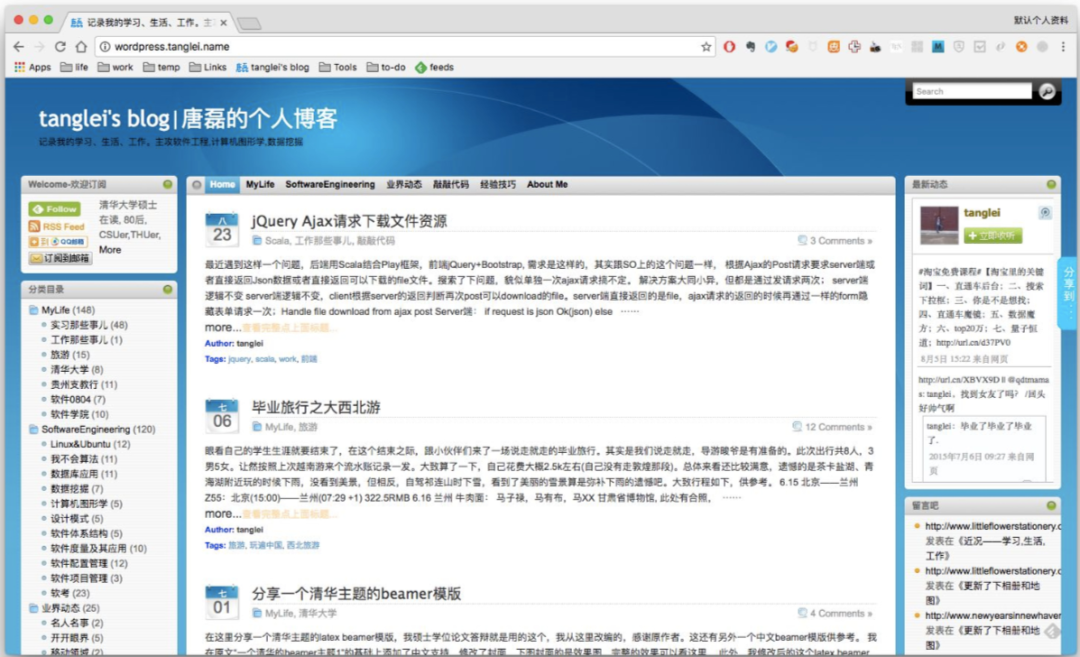1080x657 pixels.
Task: Open the About Me page tab
Action: (546, 184)
